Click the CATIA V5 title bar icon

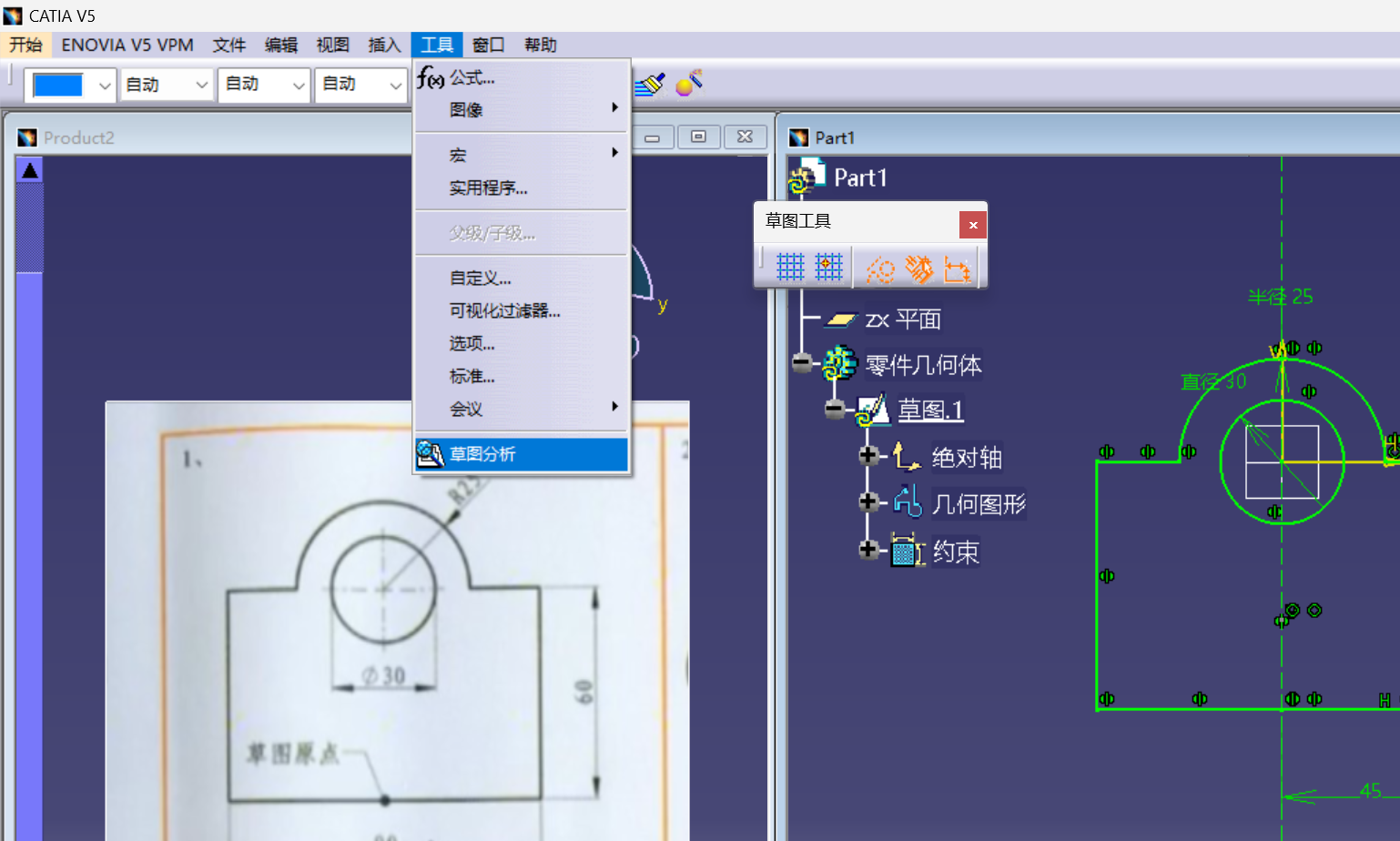point(13,15)
